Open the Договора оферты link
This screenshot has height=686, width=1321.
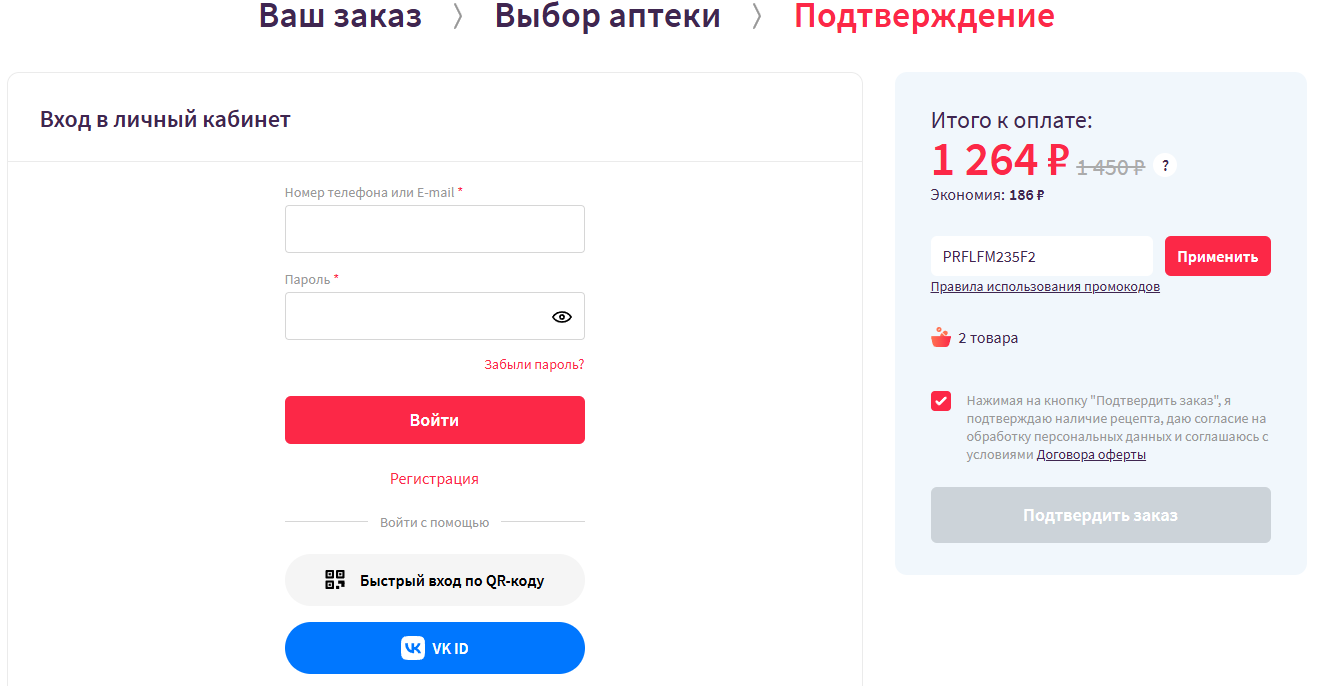pyautogui.click(x=1091, y=455)
